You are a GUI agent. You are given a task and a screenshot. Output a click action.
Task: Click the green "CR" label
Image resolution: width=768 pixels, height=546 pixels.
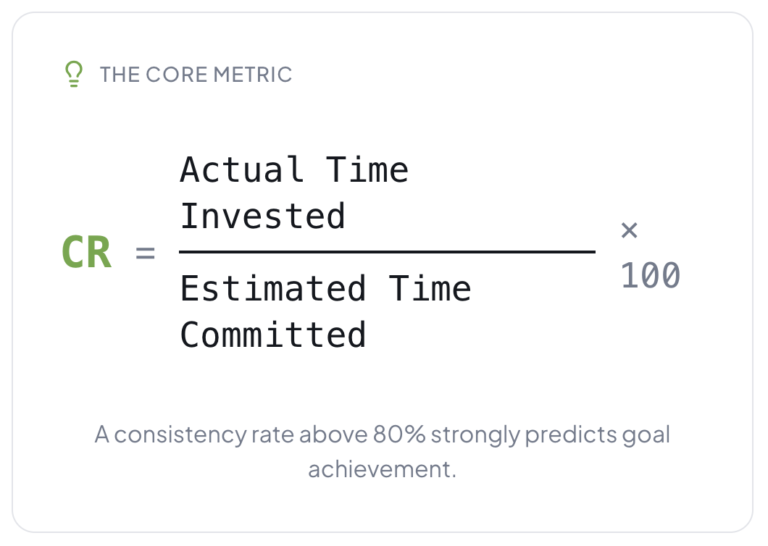pyautogui.click(x=86, y=252)
